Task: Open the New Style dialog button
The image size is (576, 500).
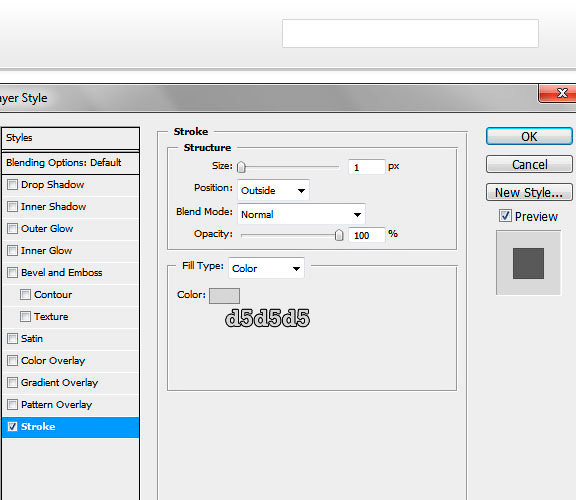Action: point(529,193)
